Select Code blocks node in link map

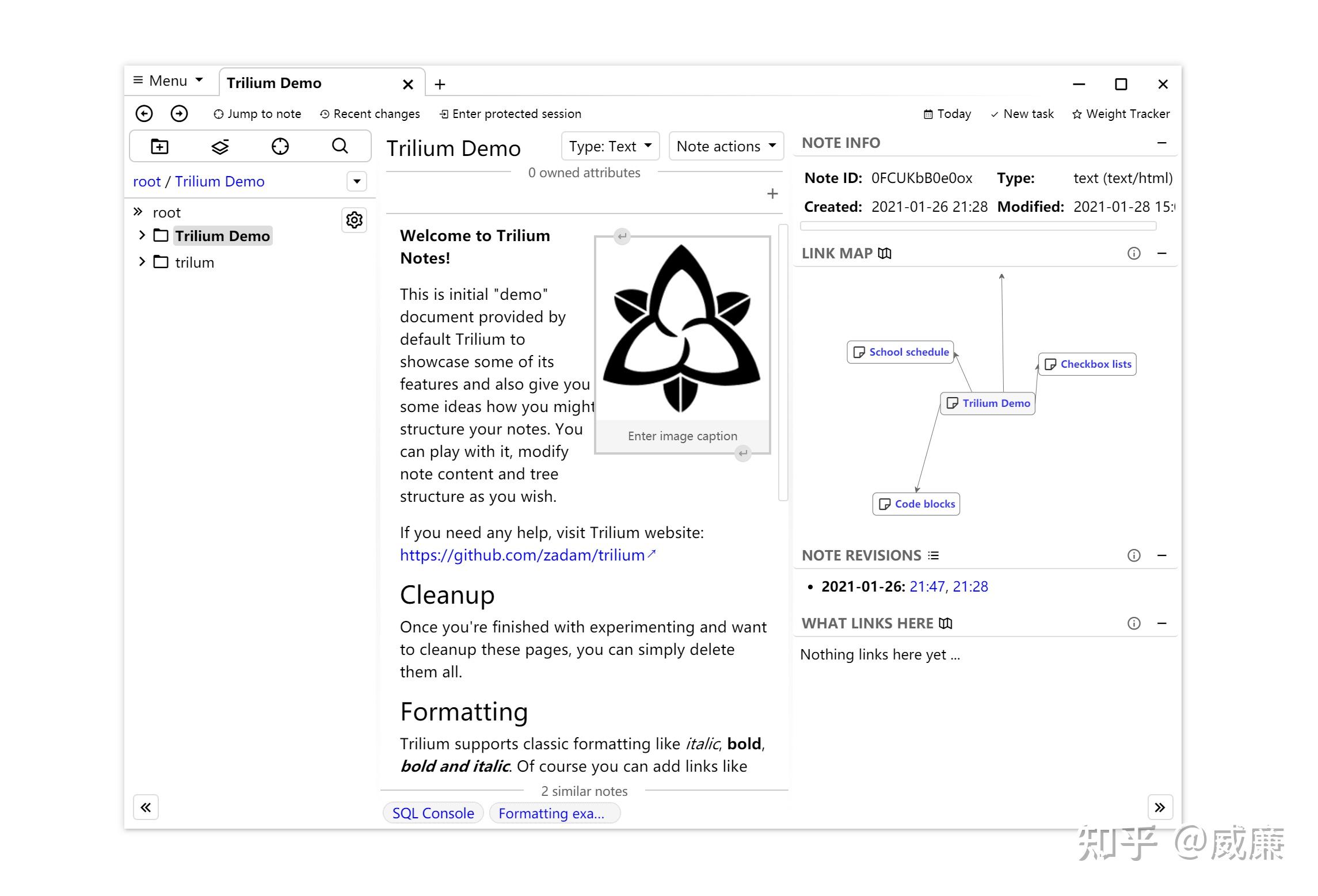tap(916, 504)
